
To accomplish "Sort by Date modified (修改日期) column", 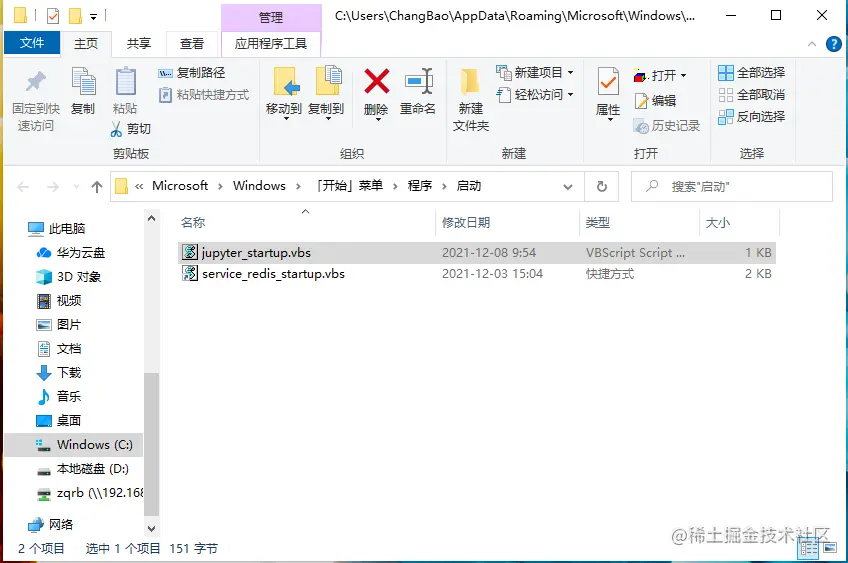I will tap(466, 223).
